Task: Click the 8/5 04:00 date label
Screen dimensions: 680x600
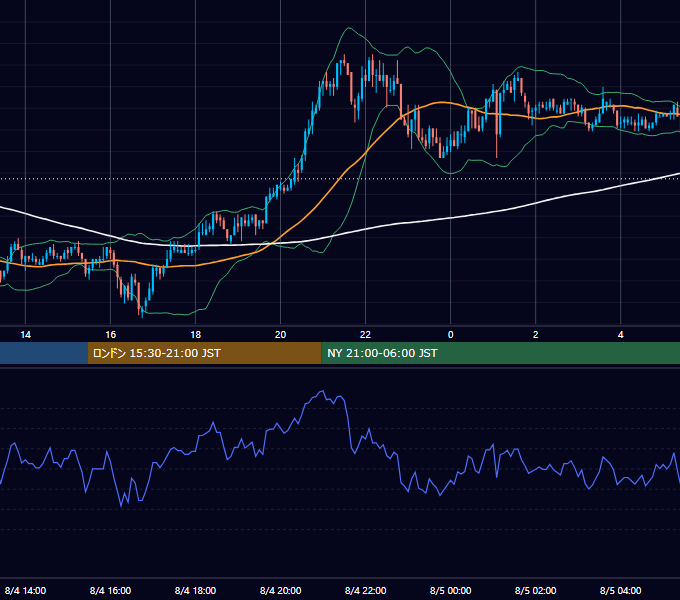Action: click(621, 590)
